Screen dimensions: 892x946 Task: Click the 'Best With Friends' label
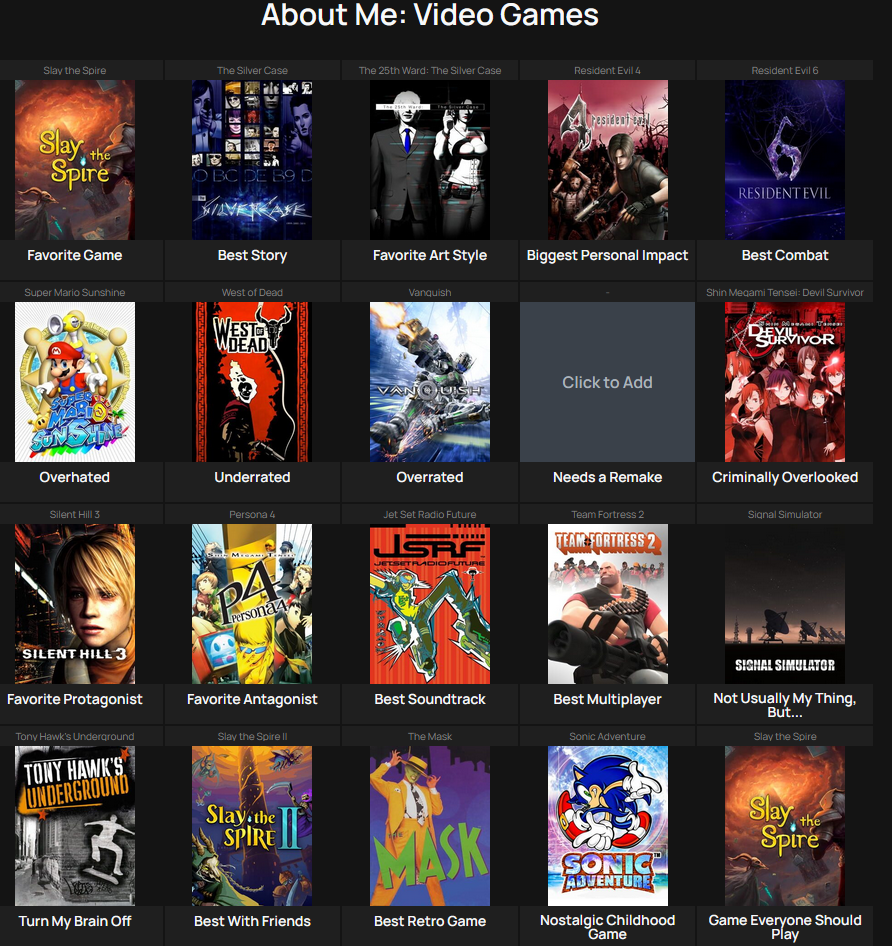click(252, 921)
